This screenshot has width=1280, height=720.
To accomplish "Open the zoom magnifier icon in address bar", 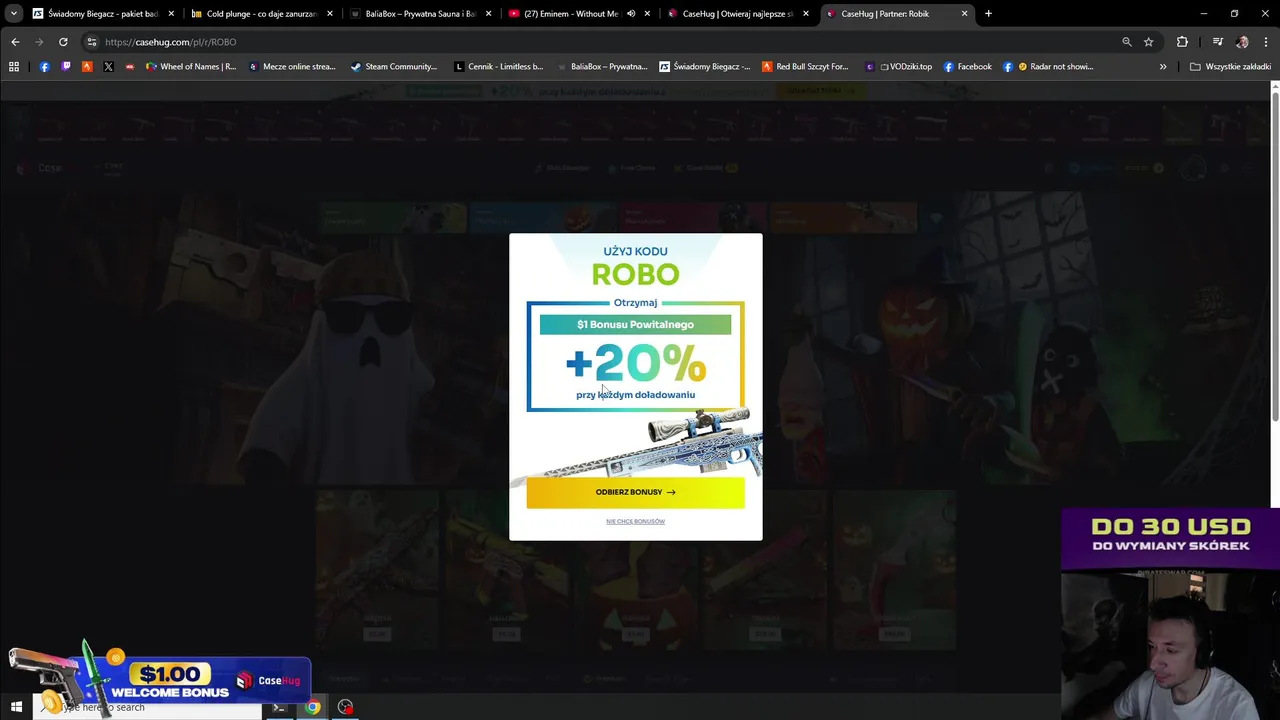I will click(x=1127, y=42).
